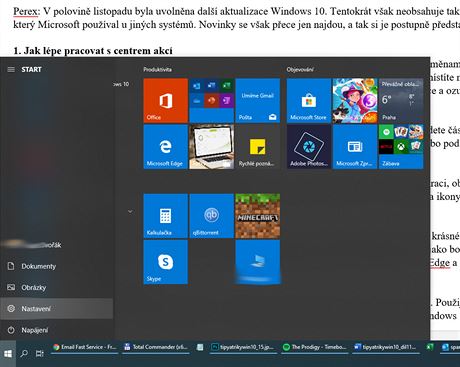Click the underlined word 'Perex' in Word document
Screen dimensions: 460x367
click(26, 12)
